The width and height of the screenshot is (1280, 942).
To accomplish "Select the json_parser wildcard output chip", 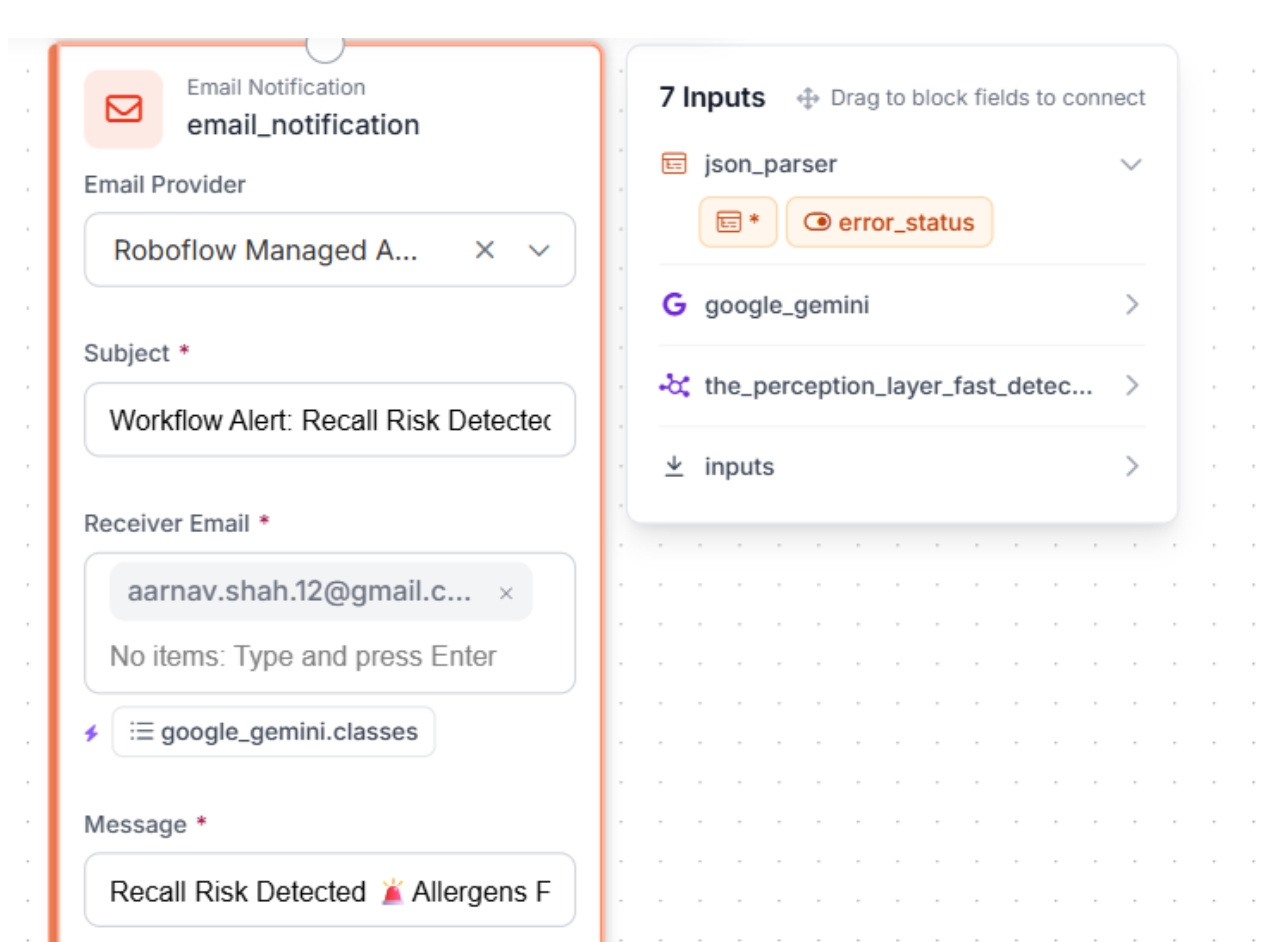I will click(x=737, y=222).
